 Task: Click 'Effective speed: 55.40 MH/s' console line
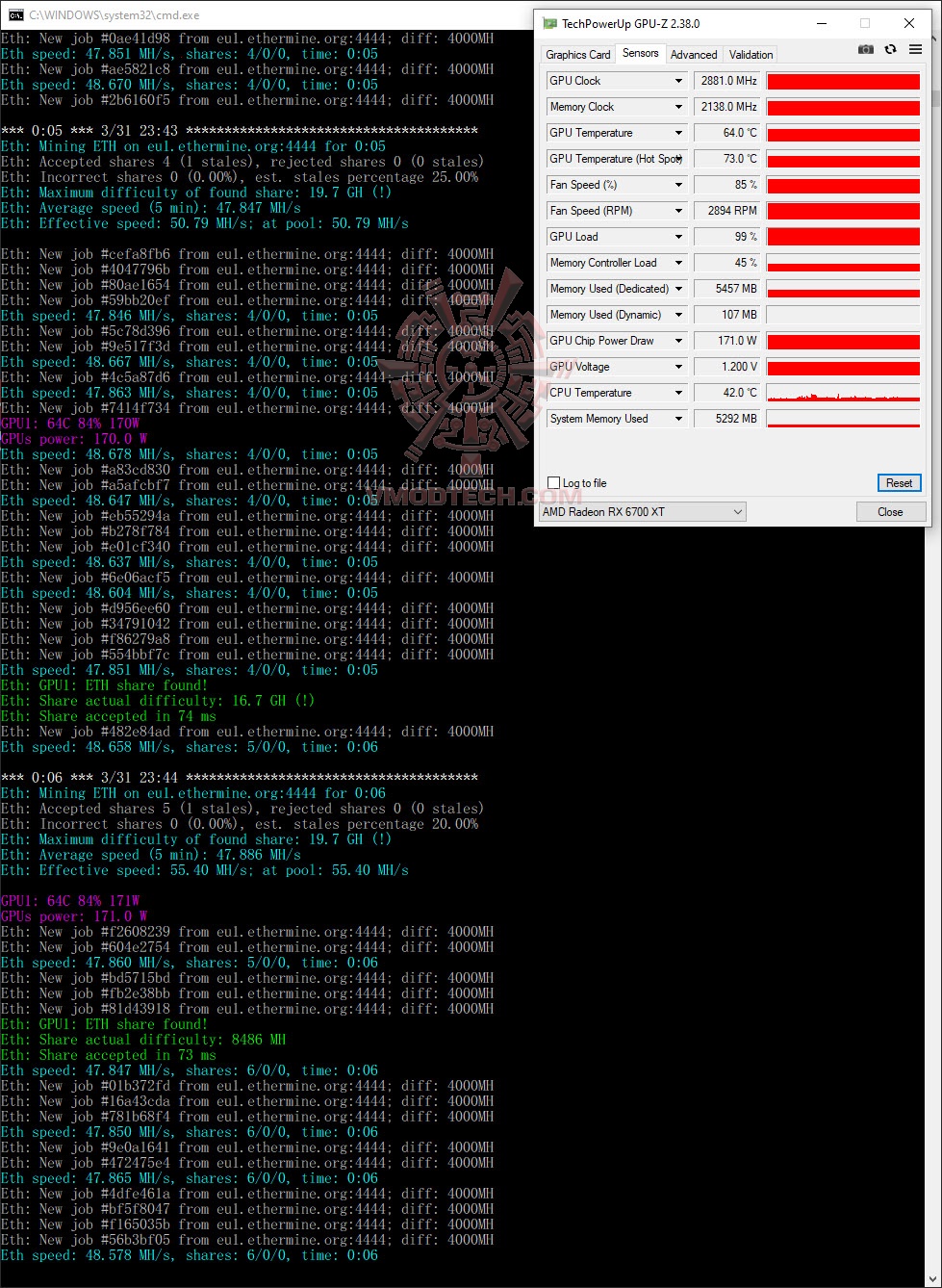[x=205, y=870]
